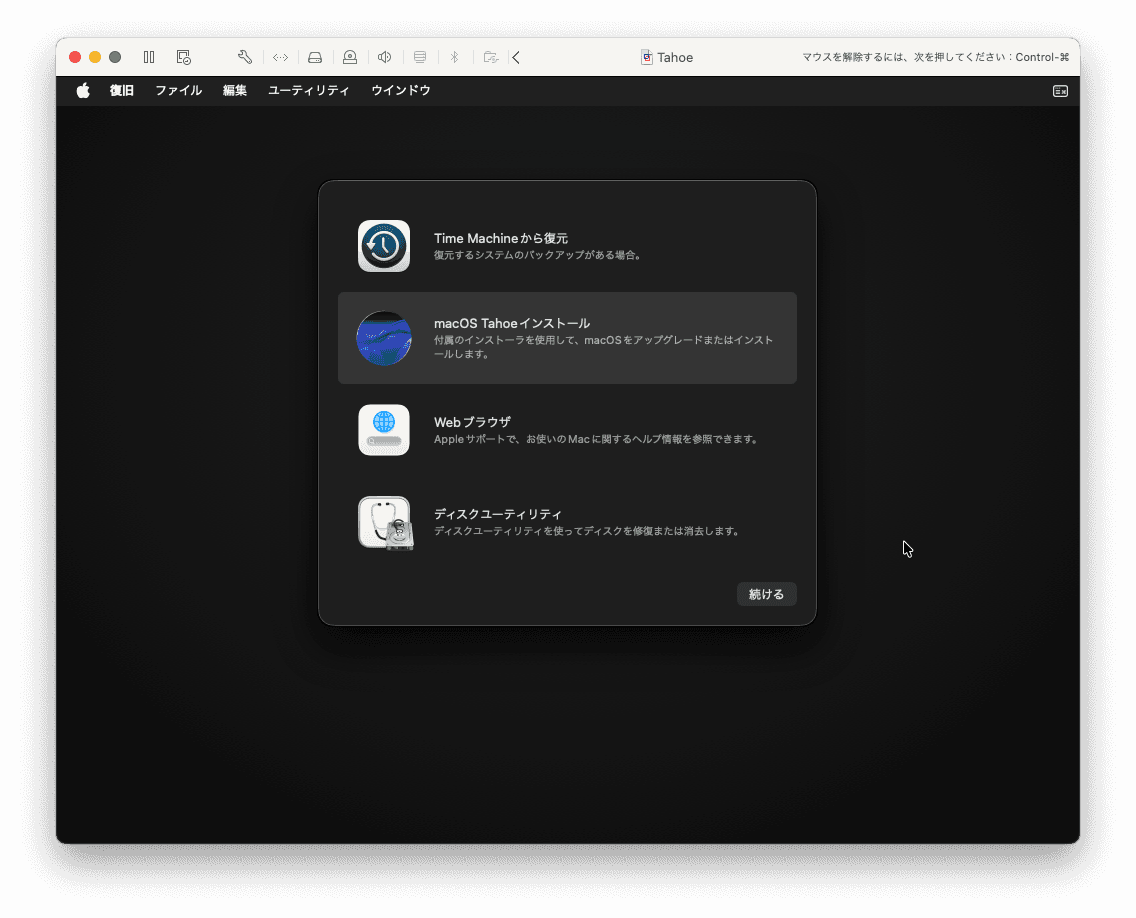Screen dimensions: 1136x918
Task: Click the 続ける button
Action: [x=766, y=594]
